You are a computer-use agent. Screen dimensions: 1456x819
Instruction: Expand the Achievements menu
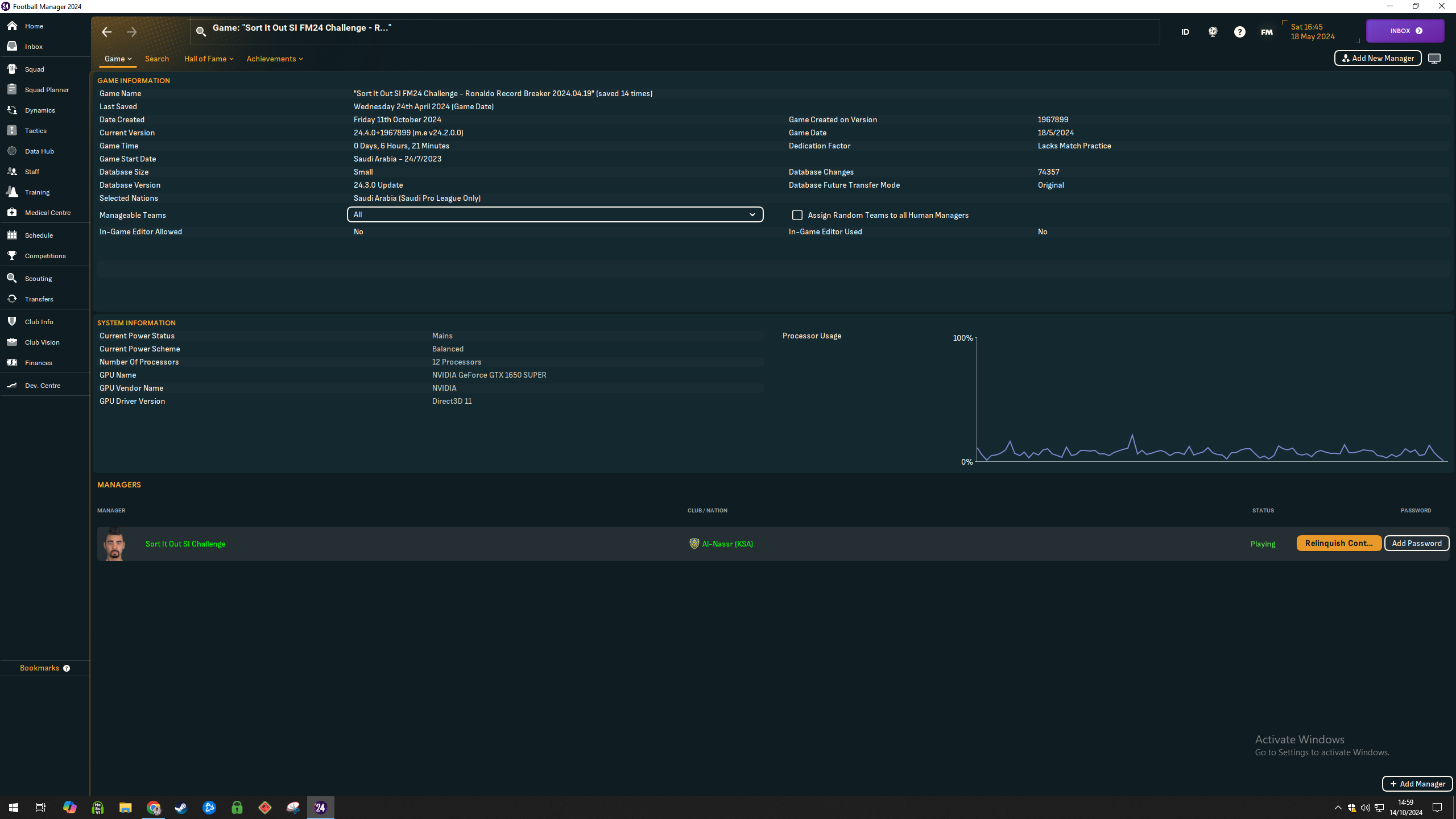pyautogui.click(x=275, y=59)
